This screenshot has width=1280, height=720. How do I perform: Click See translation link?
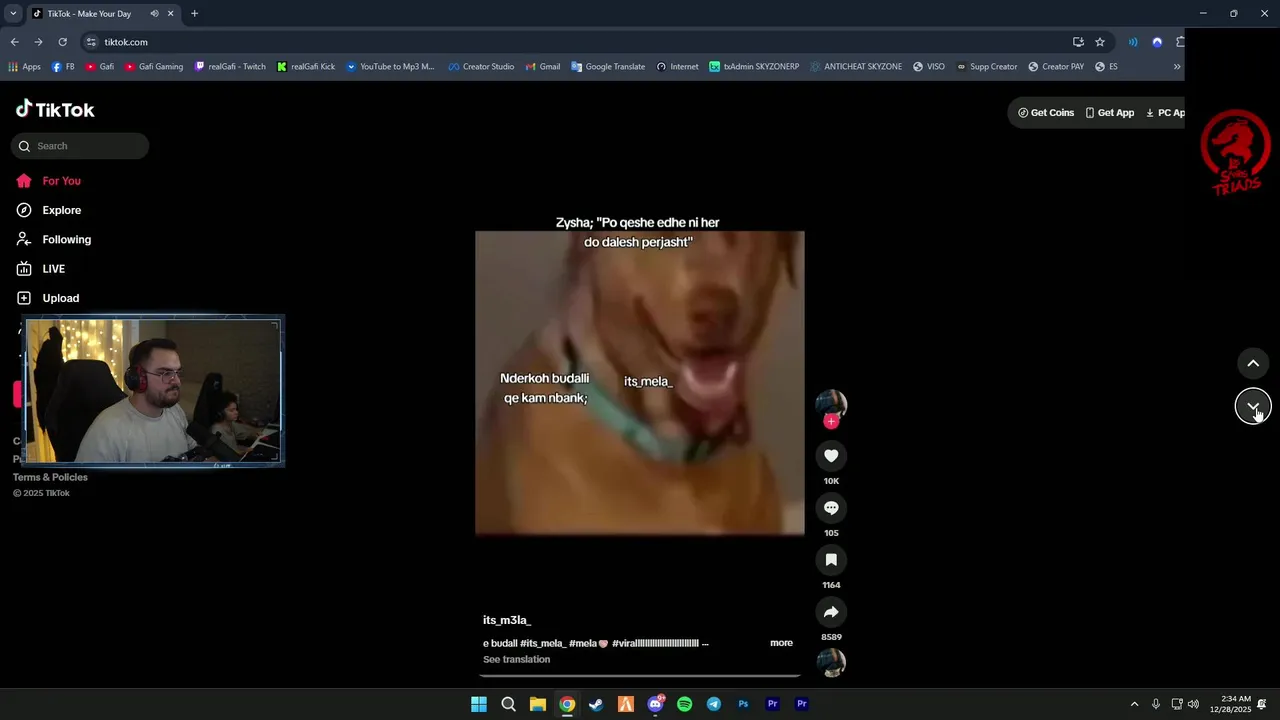(516, 660)
